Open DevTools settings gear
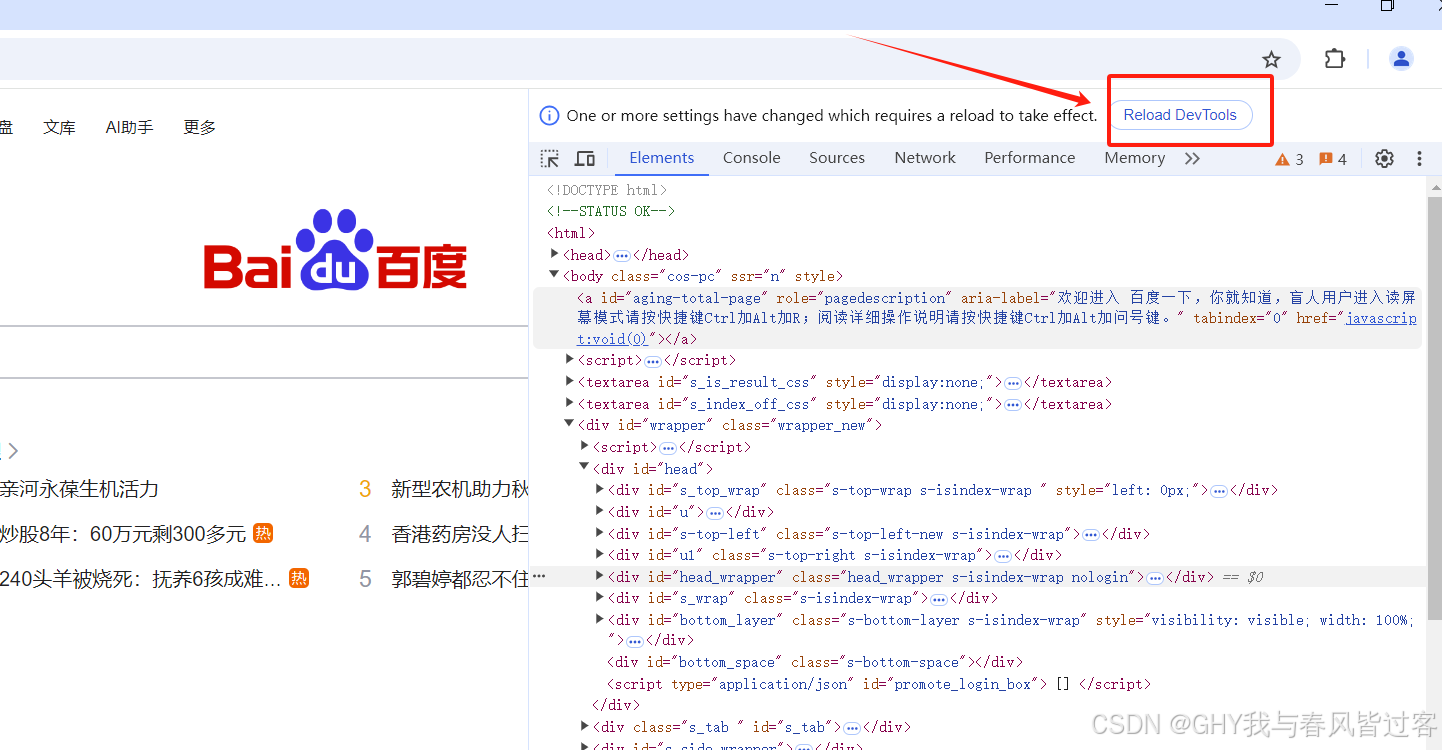 pyautogui.click(x=1384, y=158)
